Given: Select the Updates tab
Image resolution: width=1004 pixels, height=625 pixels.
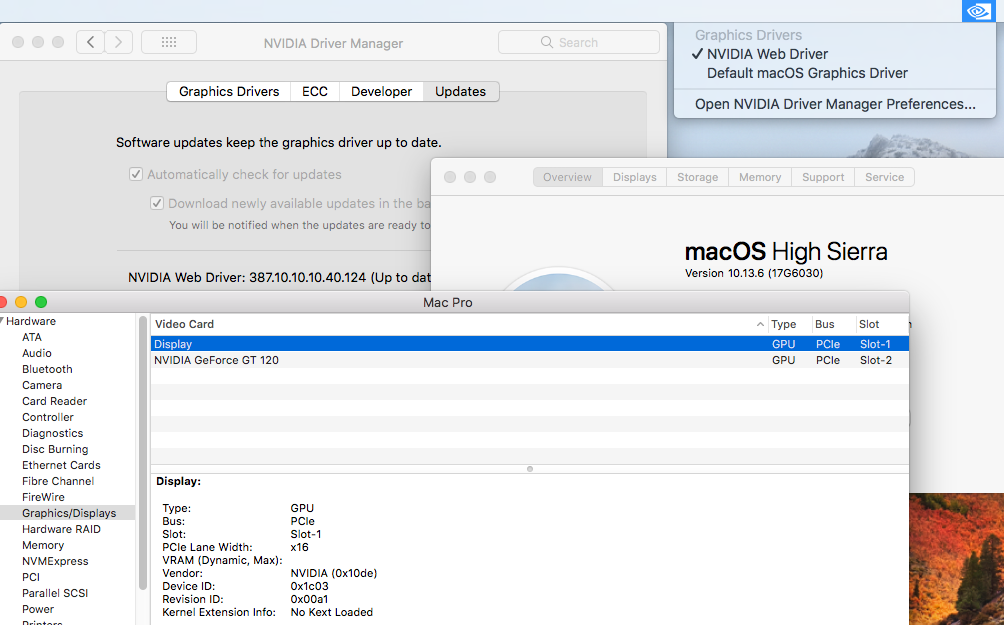Looking at the screenshot, I should (460, 92).
